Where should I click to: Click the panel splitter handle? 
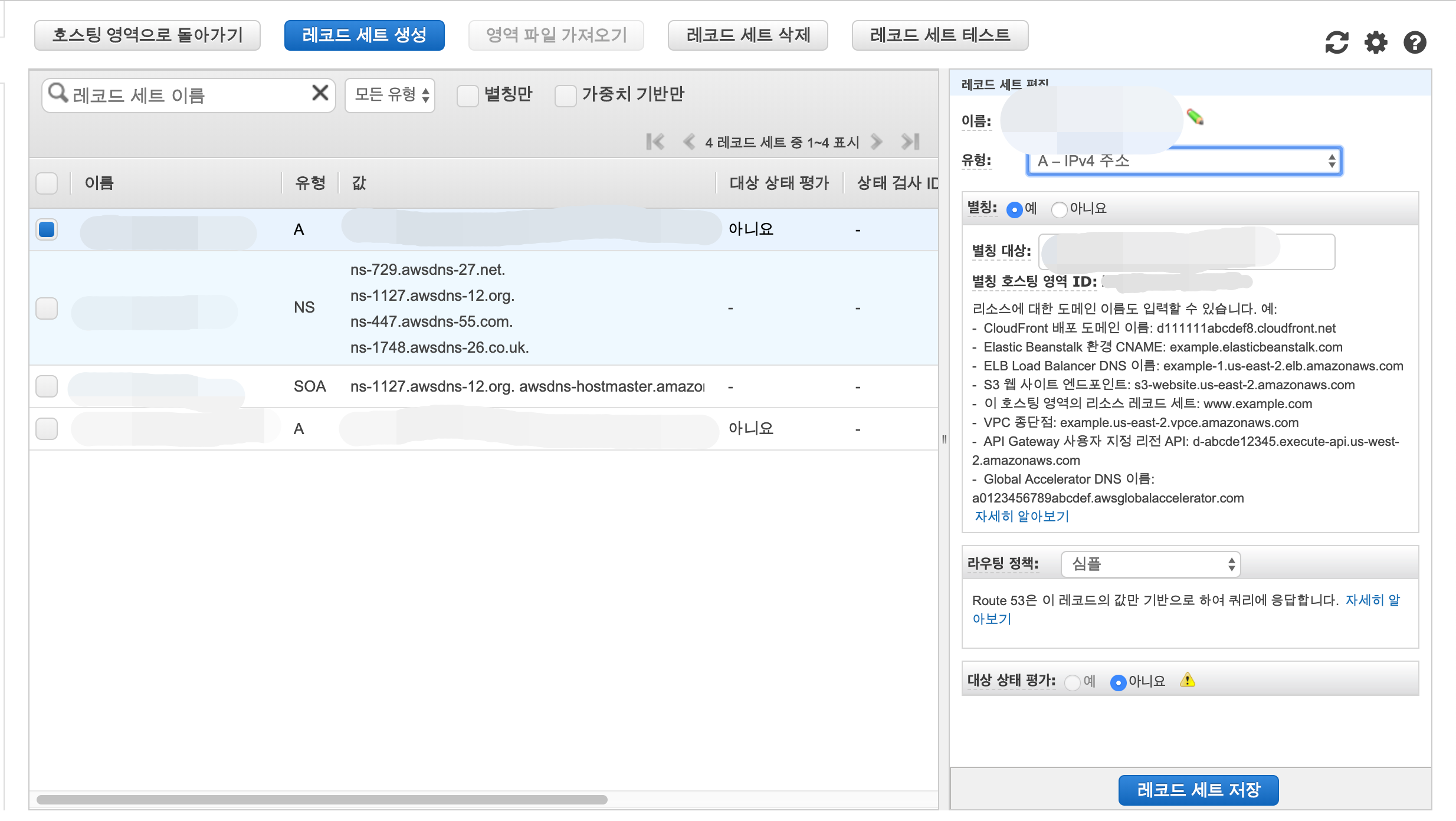point(944,439)
